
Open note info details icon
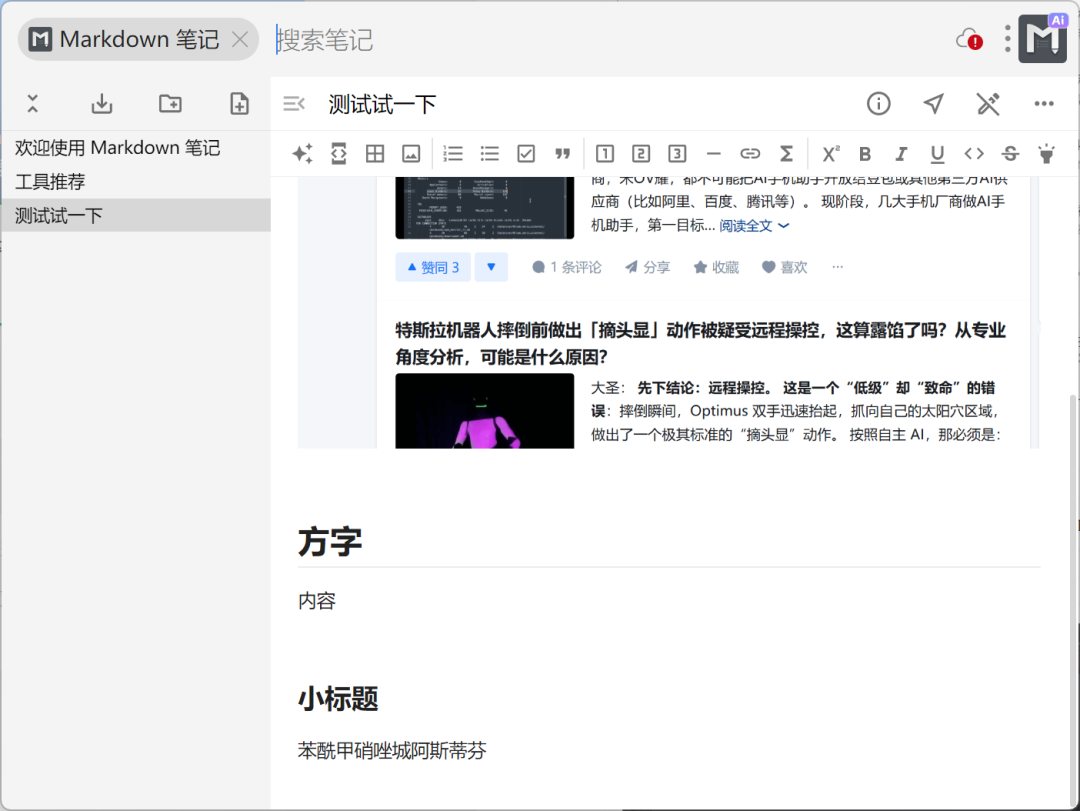878,104
